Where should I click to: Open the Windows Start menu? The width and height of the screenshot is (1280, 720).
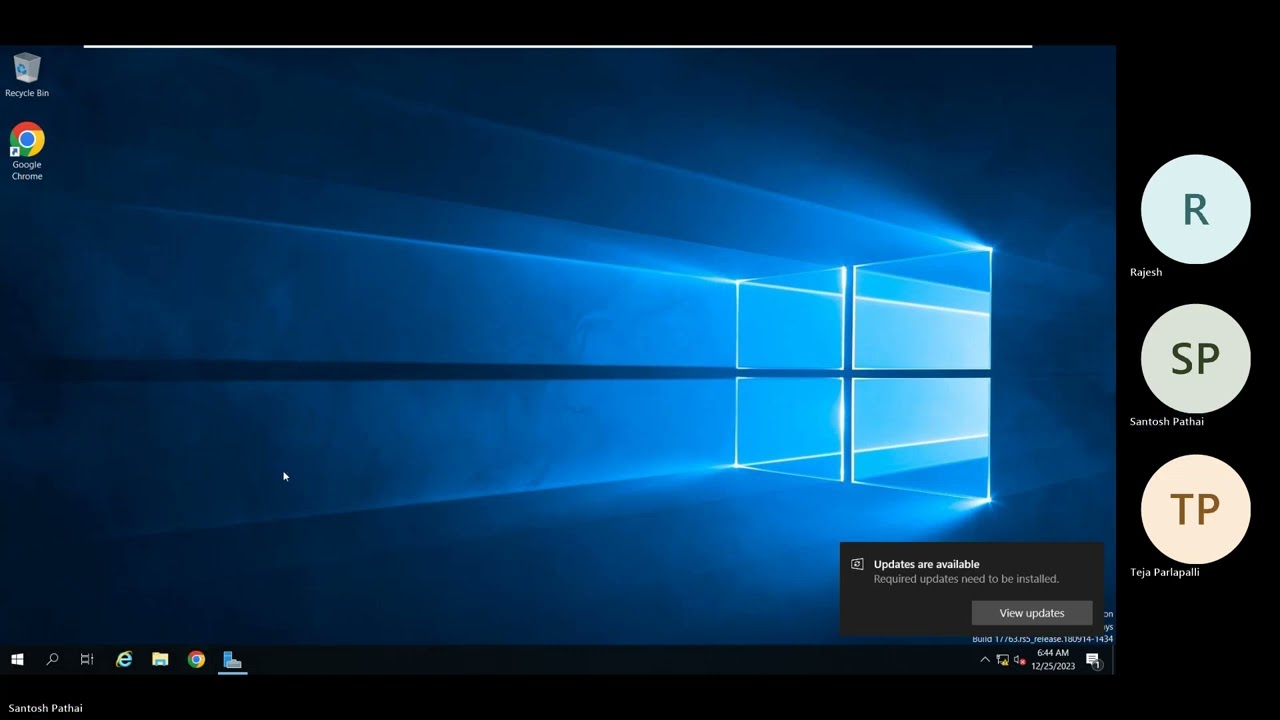coord(17,659)
